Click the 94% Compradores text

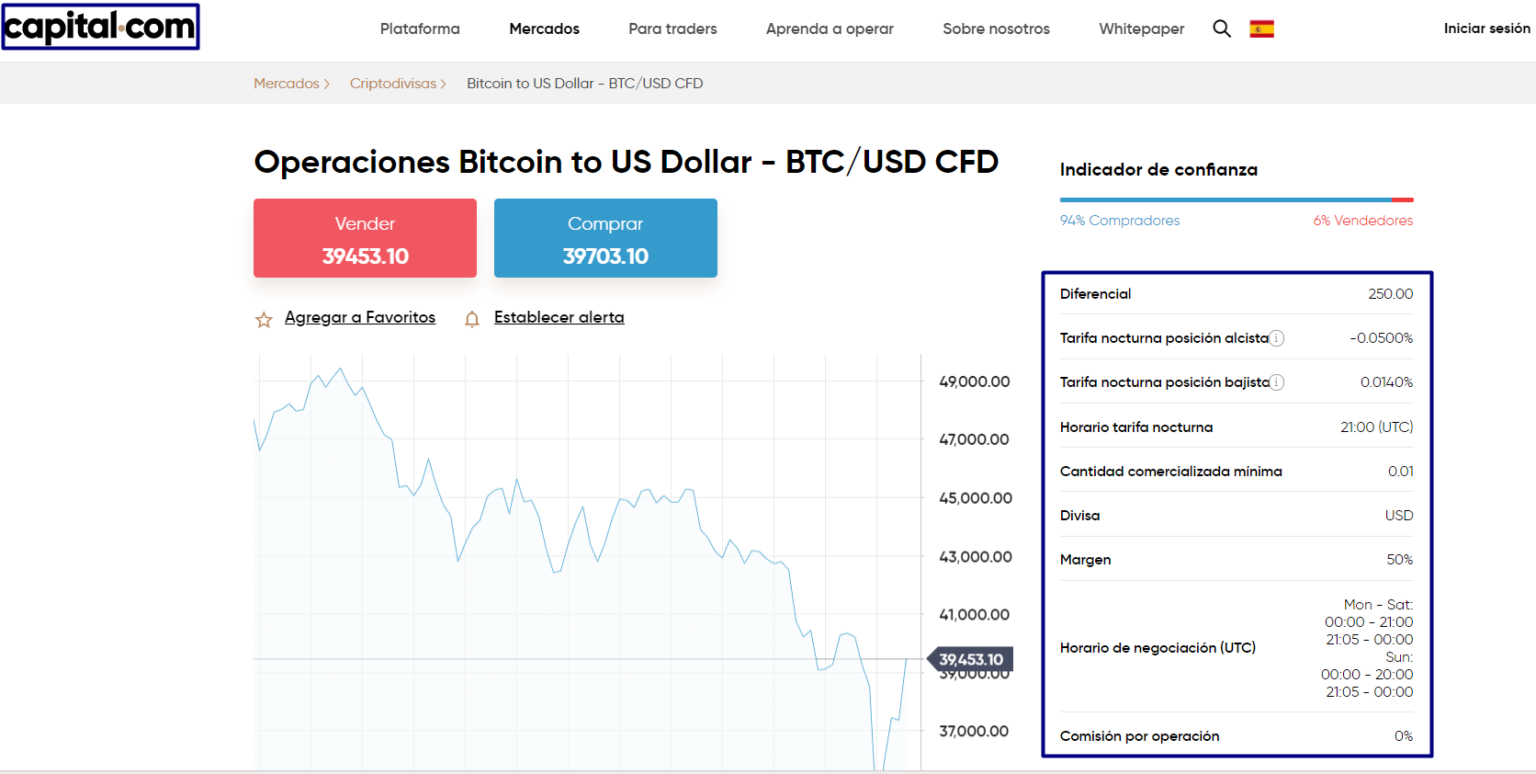[x=1120, y=221]
